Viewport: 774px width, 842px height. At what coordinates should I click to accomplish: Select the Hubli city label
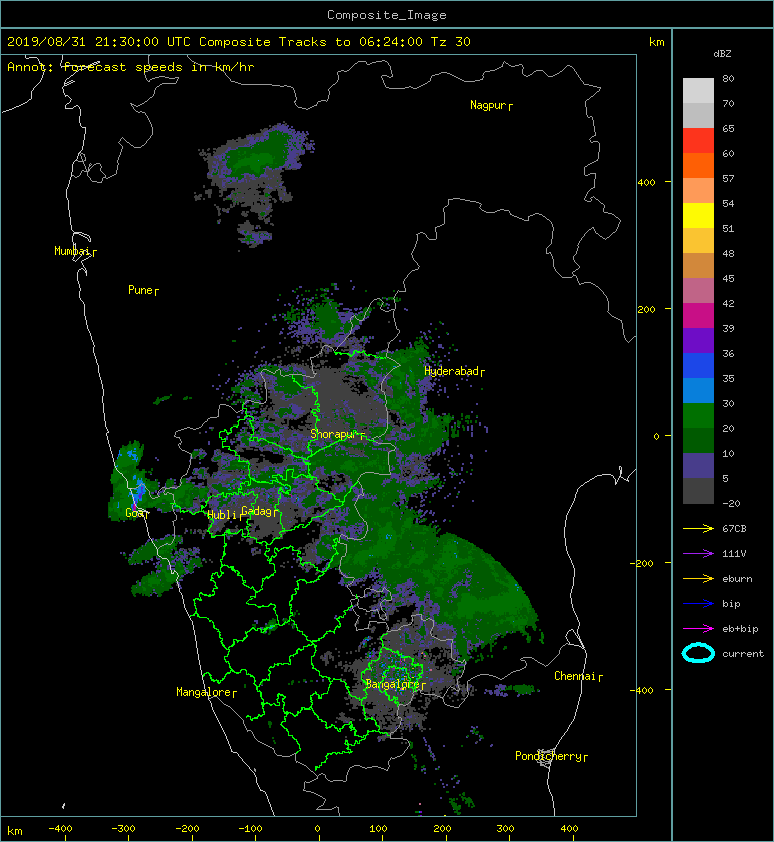pos(225,515)
